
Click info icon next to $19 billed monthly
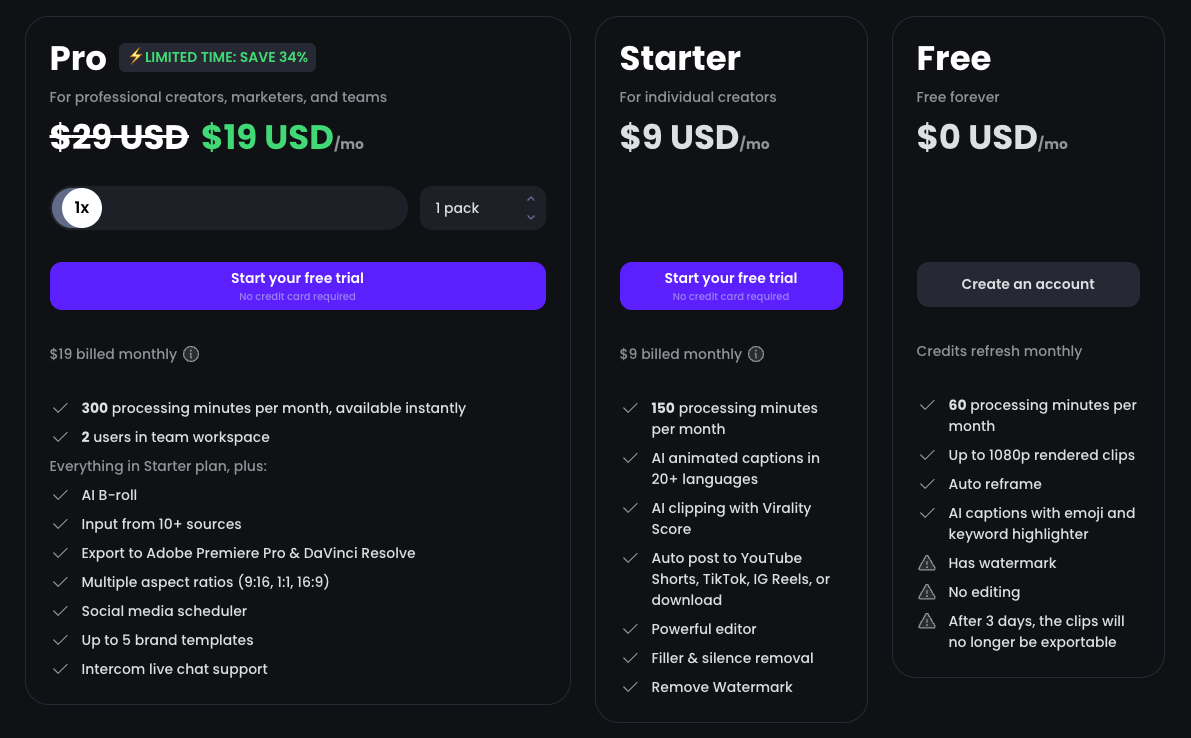(x=191, y=354)
